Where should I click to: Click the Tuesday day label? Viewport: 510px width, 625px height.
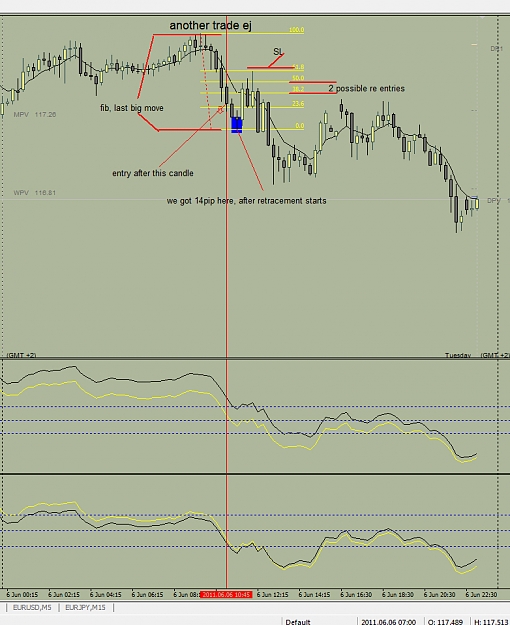point(458,355)
